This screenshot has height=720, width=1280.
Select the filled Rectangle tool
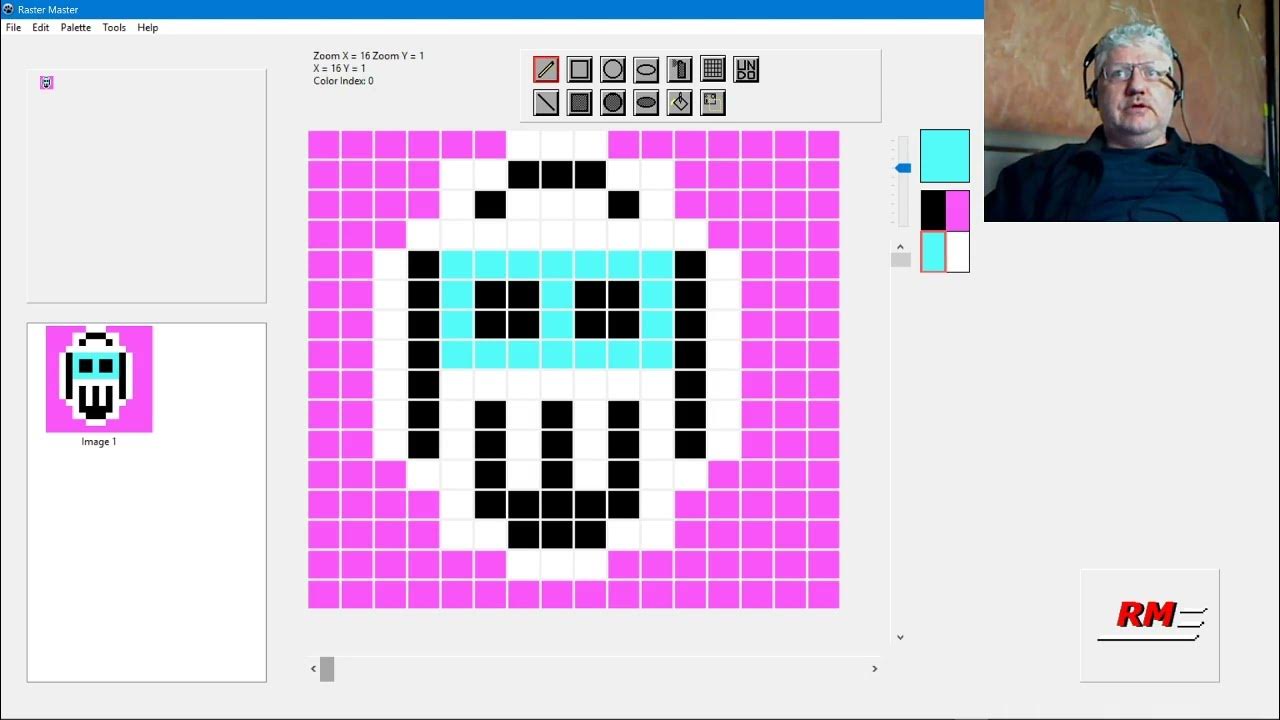[x=579, y=102]
